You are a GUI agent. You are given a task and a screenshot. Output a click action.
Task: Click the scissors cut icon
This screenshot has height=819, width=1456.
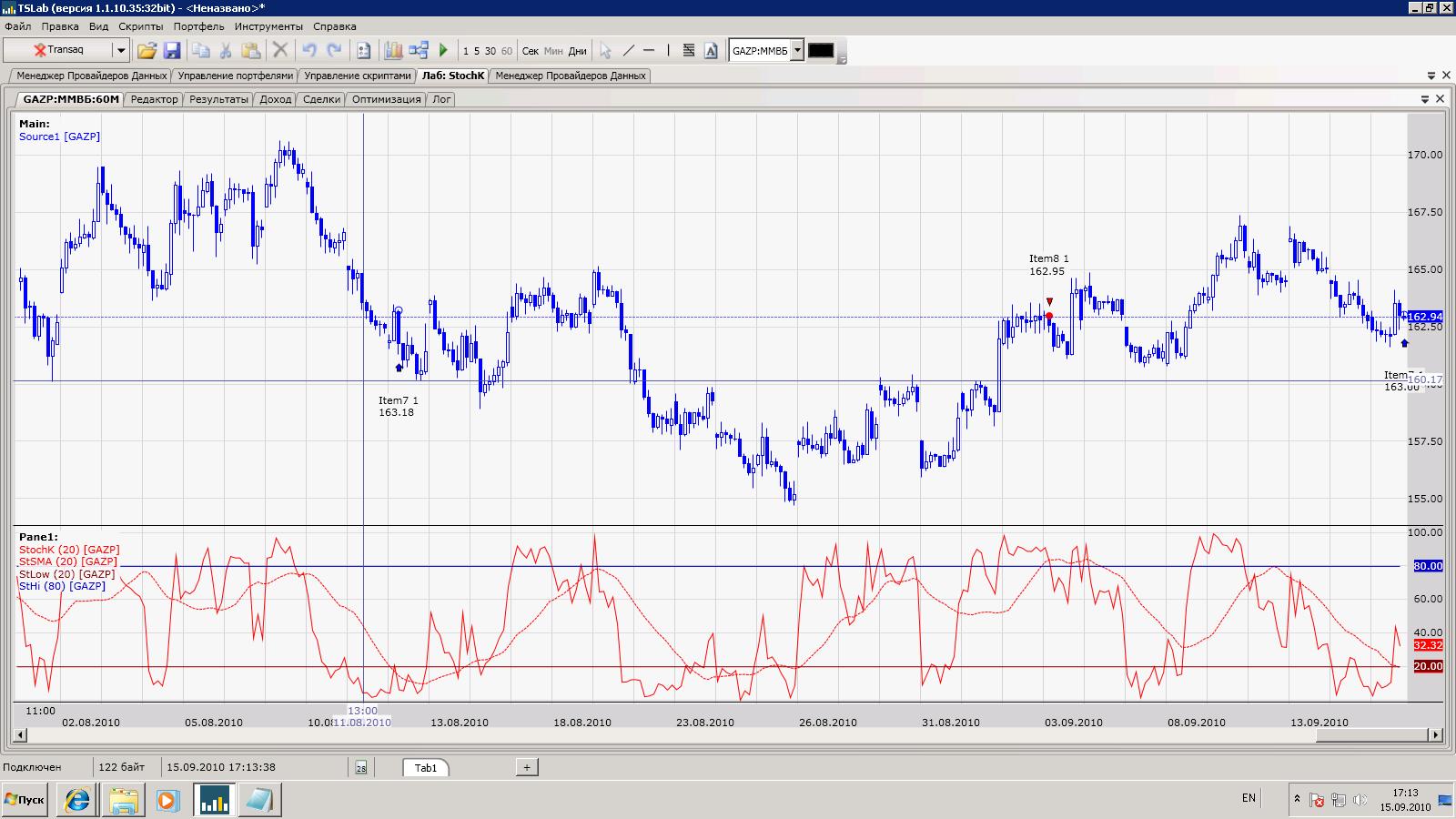coord(226,51)
